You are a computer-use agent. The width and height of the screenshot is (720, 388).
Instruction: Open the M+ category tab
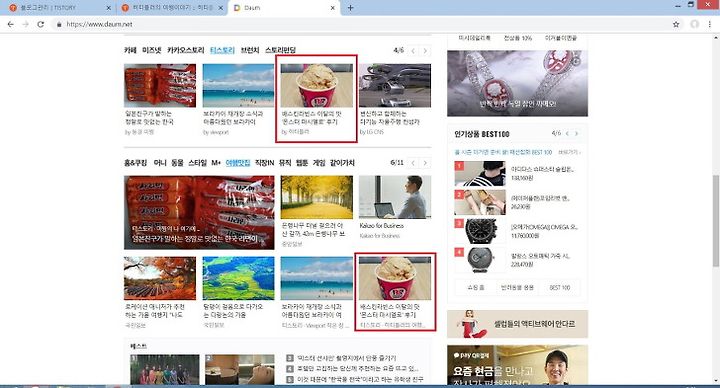(x=216, y=163)
